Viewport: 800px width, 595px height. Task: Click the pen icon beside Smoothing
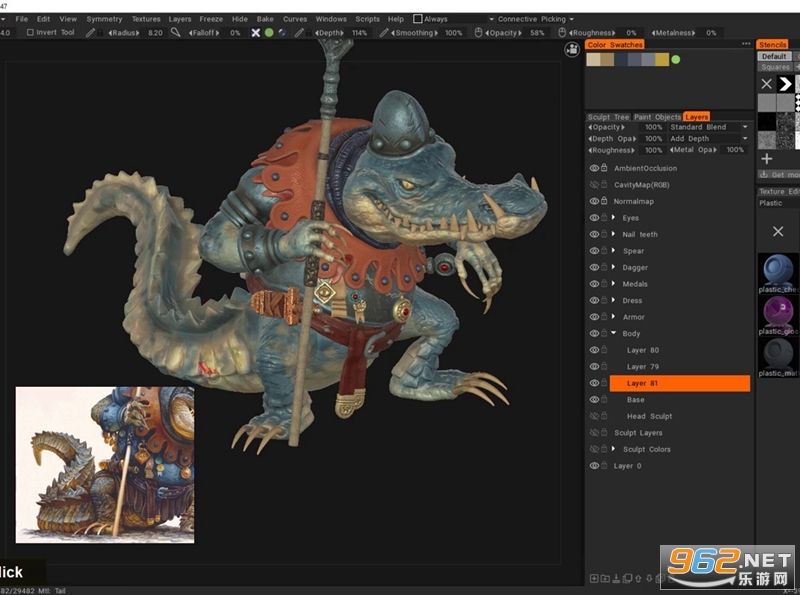pos(384,33)
